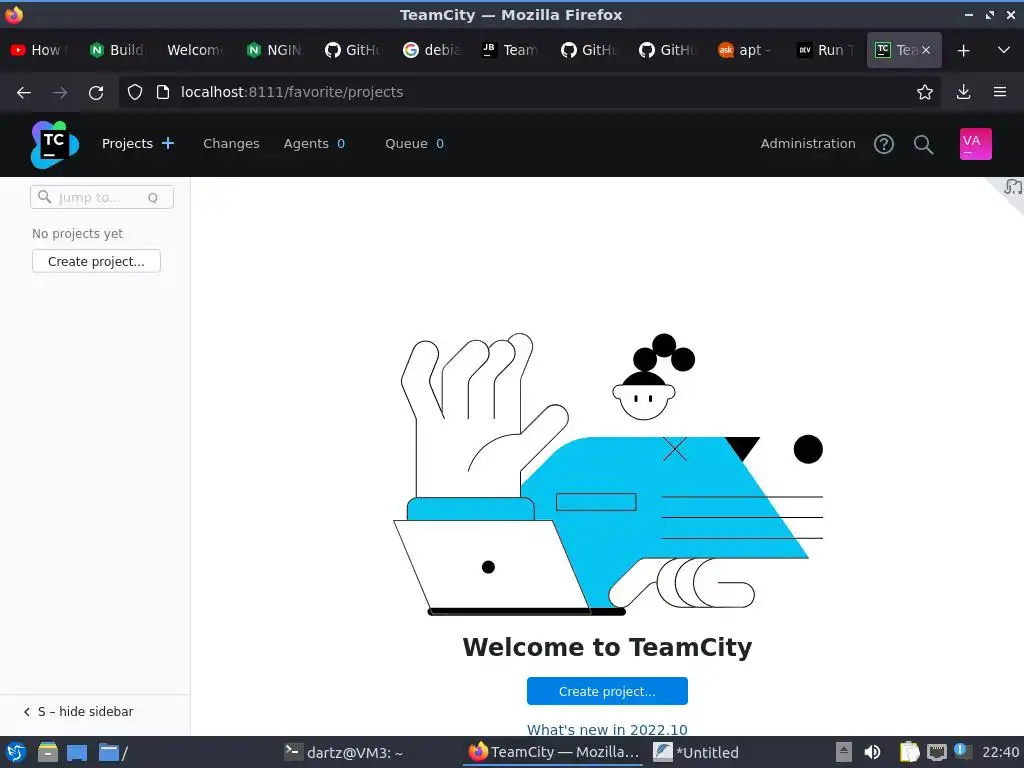The image size is (1024, 768).
Task: Go back with the browser back arrow
Action: 24,93
